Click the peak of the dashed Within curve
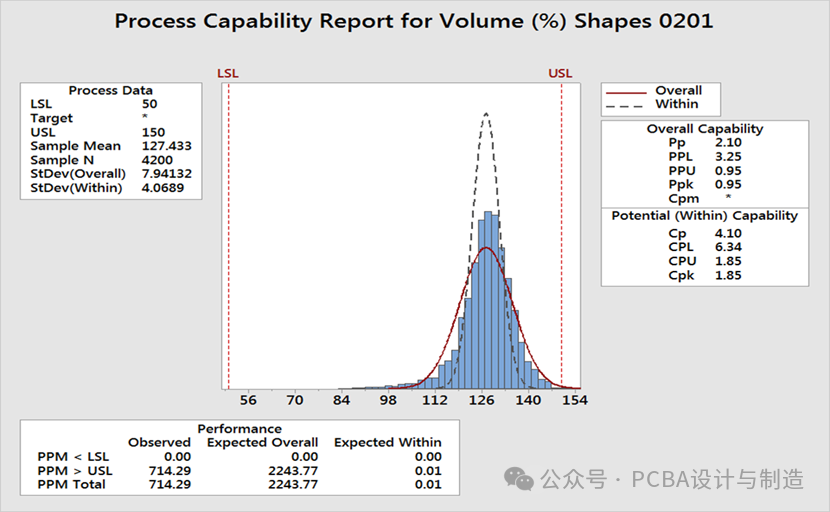830x512 pixels. pyautogui.click(x=486, y=113)
